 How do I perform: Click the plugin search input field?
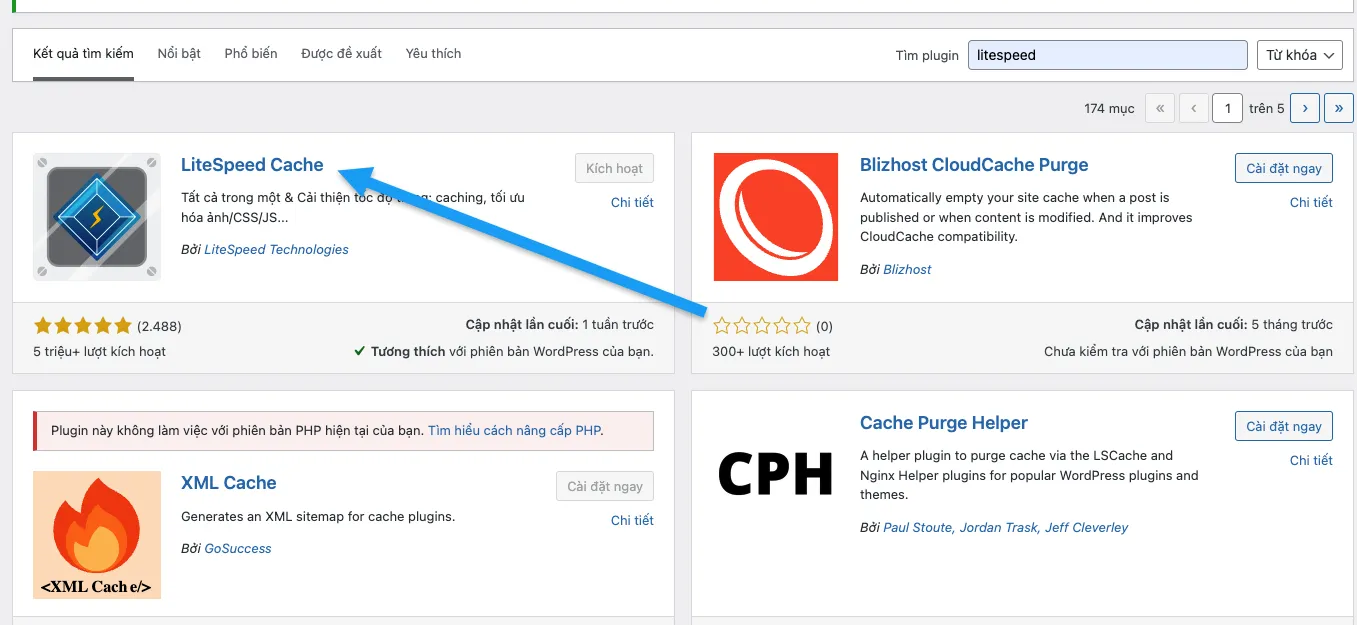[1107, 55]
